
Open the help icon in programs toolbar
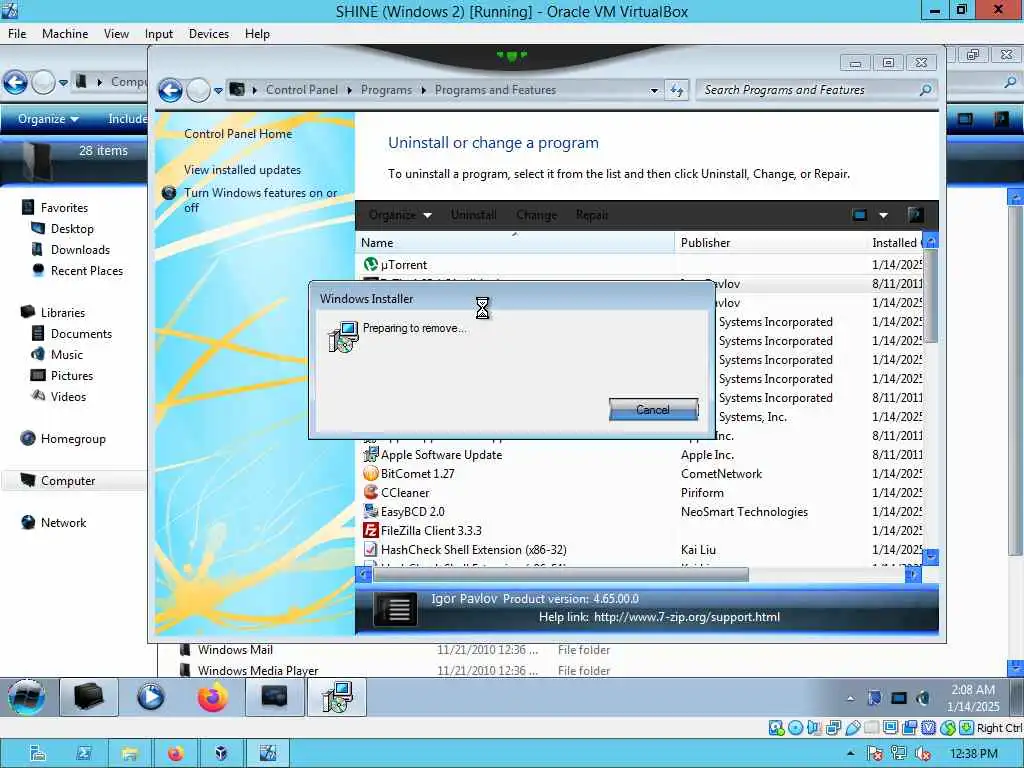click(916, 215)
